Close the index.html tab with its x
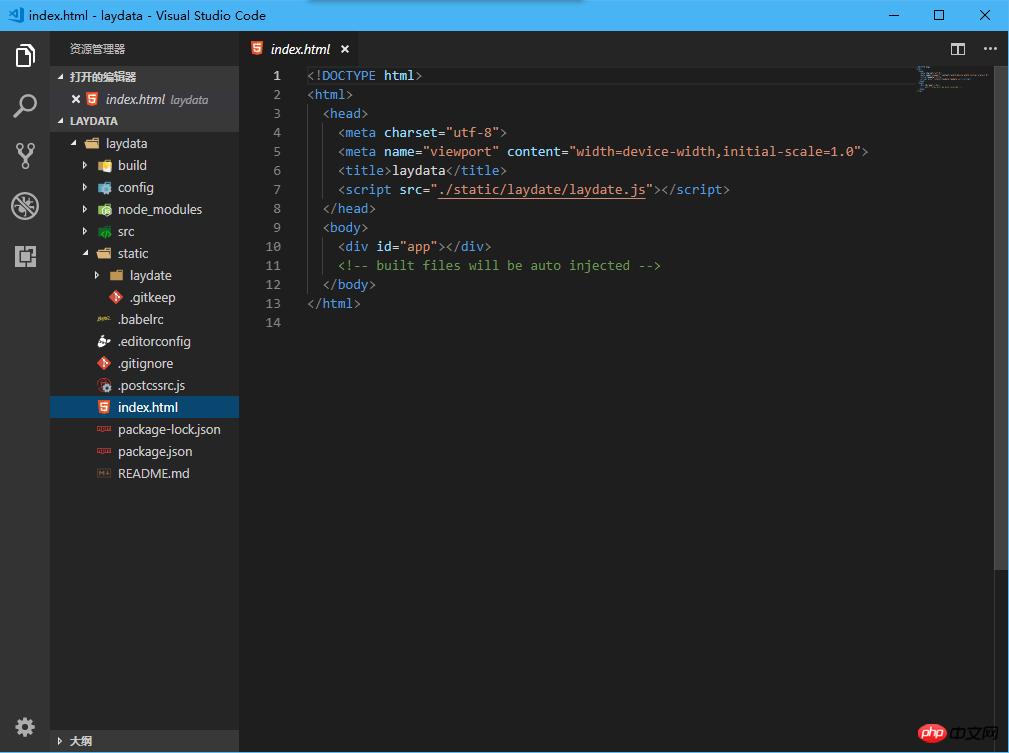The image size is (1009, 753). tap(344, 48)
